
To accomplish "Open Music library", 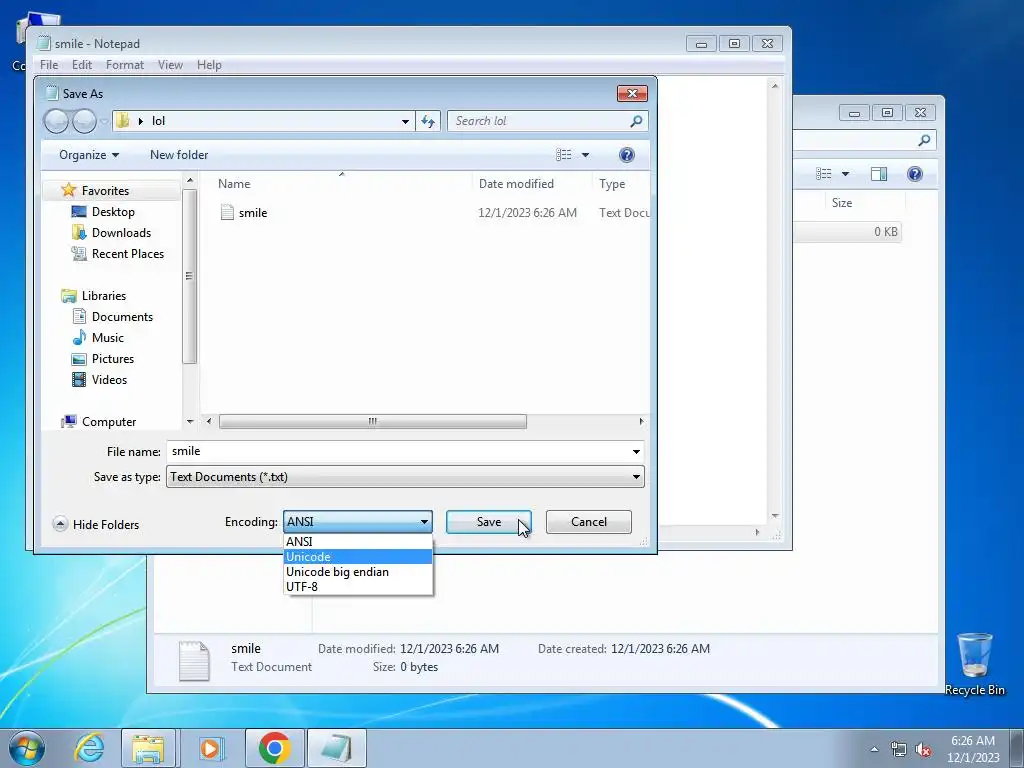I will [x=108, y=338].
